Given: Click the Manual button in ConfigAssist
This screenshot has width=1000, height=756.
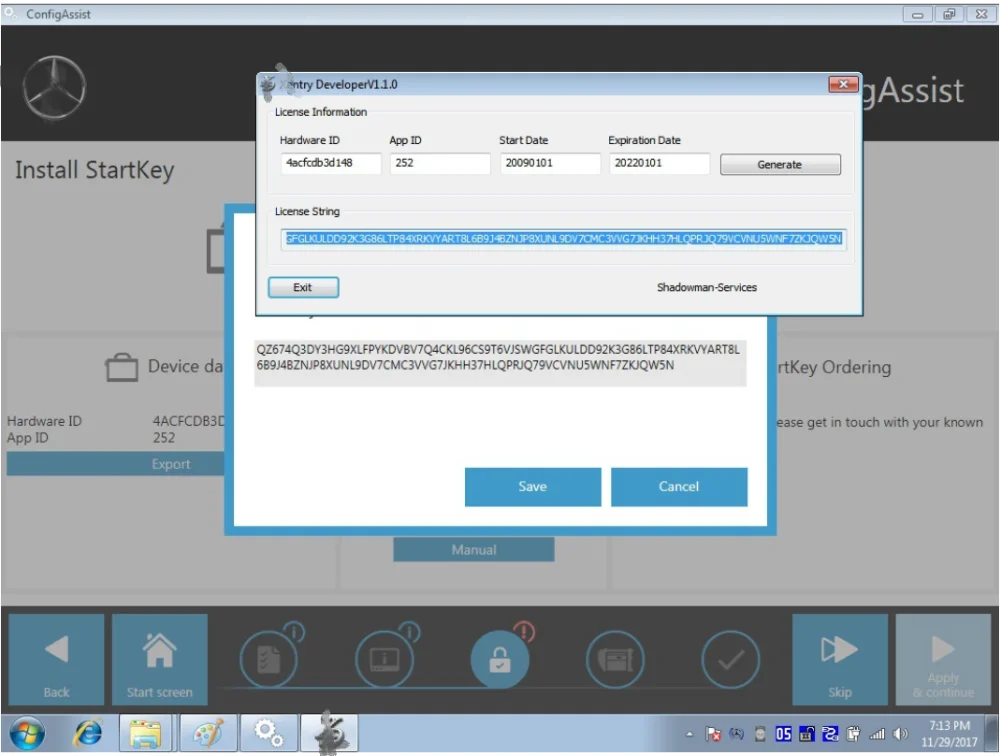Looking at the screenshot, I should [x=473, y=549].
